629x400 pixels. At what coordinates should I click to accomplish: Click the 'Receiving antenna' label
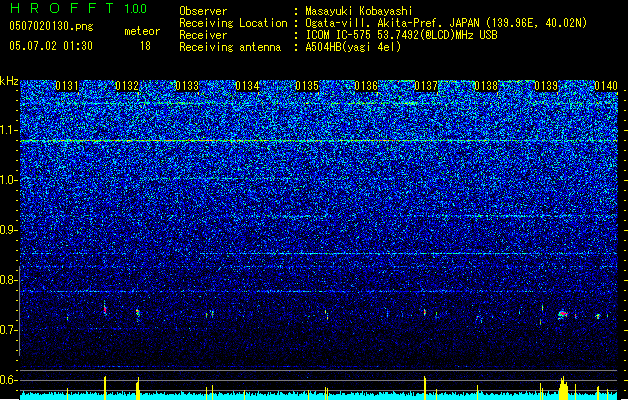(x=230, y=47)
